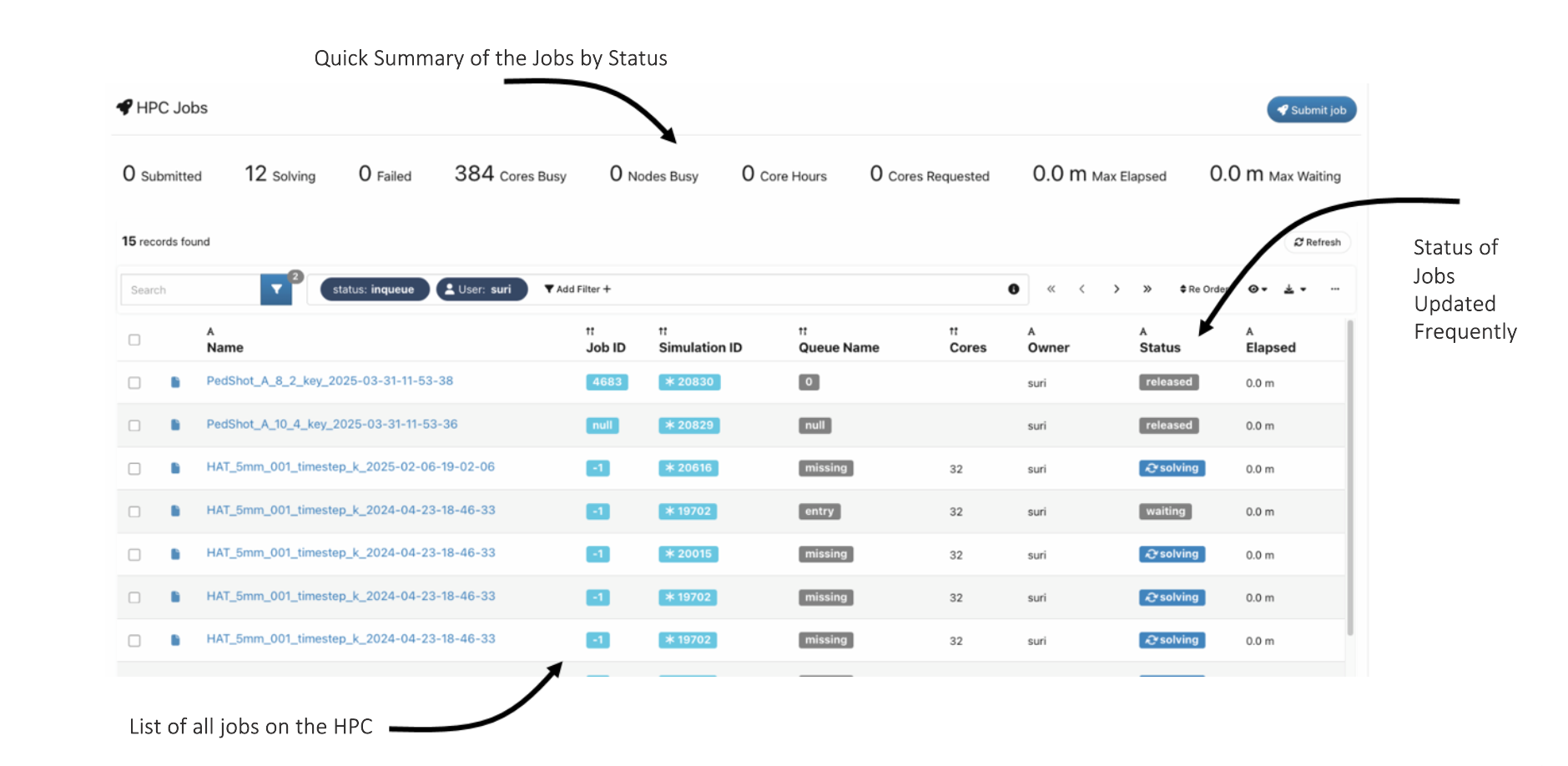Open the Add Filter dropdown
This screenshot has width=1568, height=766.
[577, 290]
